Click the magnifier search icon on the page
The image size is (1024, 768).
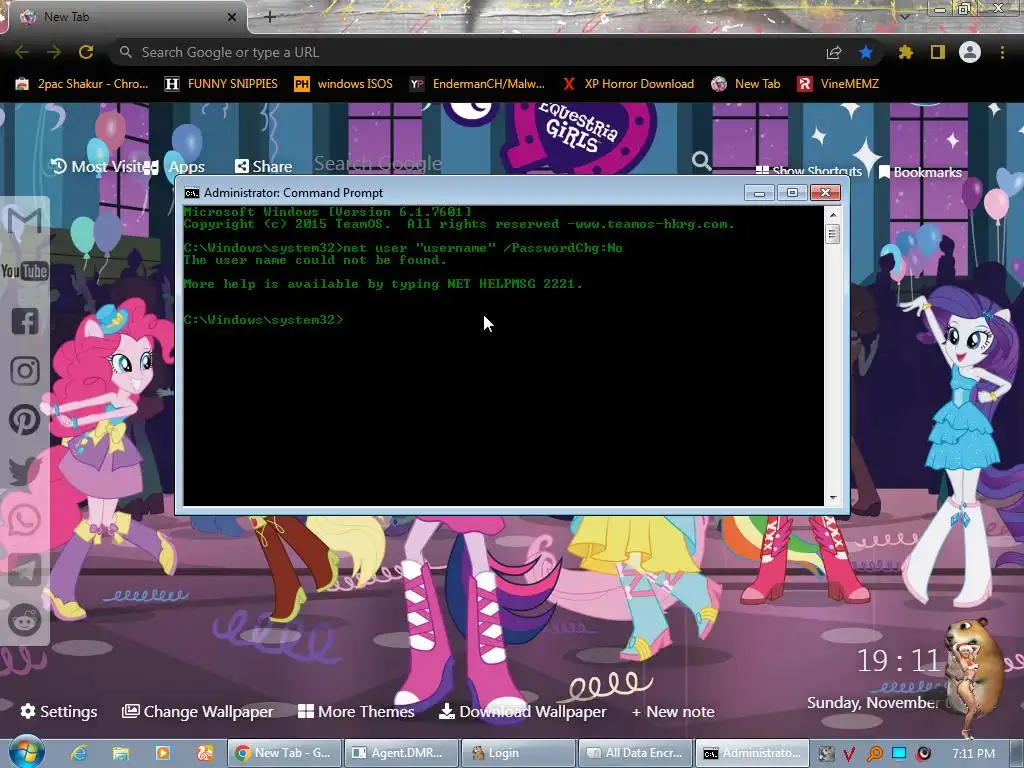tap(701, 161)
